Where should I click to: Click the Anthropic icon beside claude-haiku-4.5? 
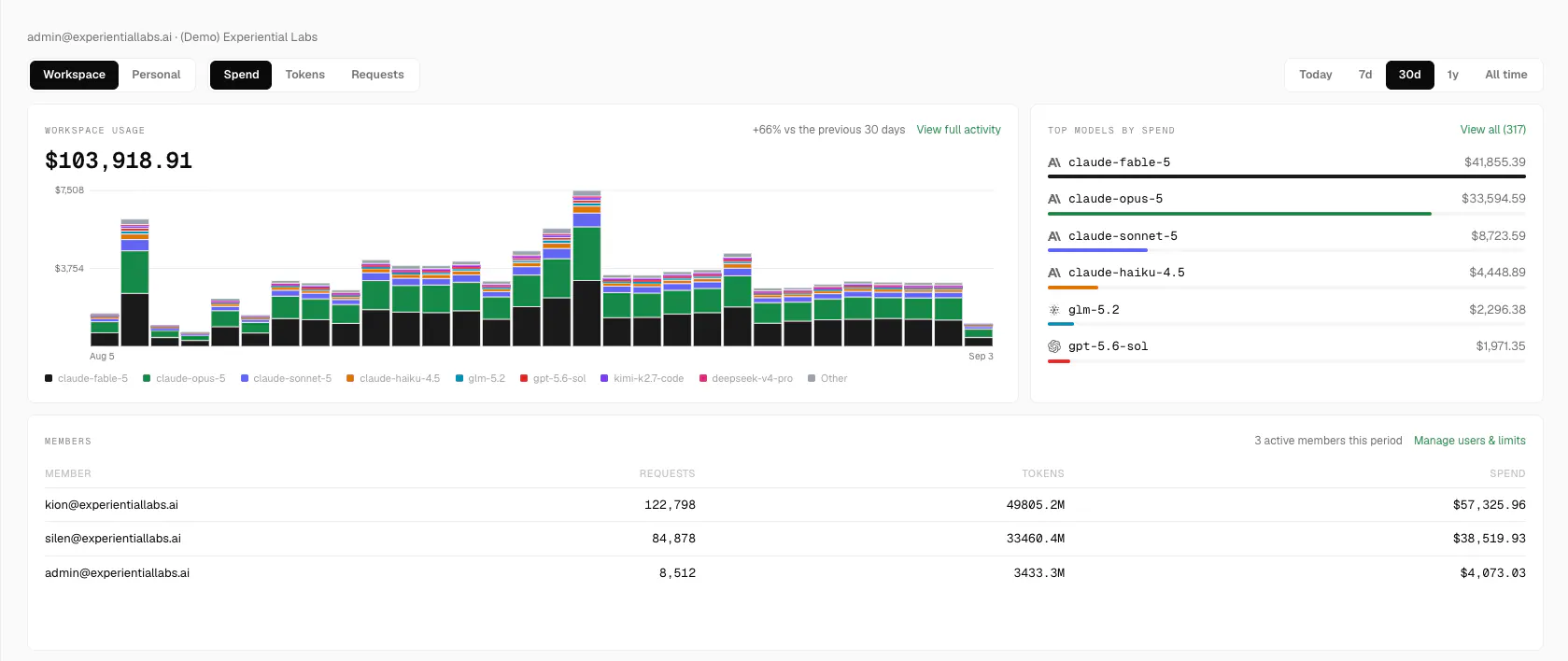[1054, 273]
